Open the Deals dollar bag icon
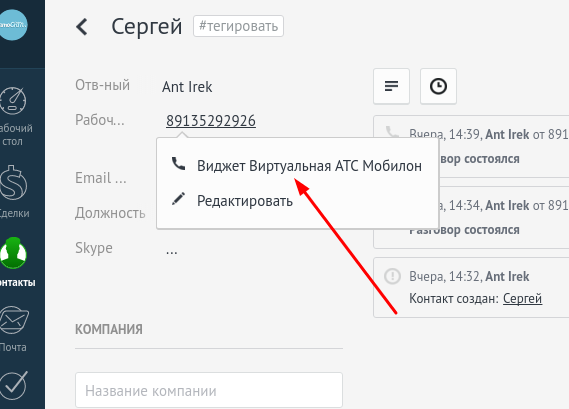This screenshot has height=409, width=569. pyautogui.click(x=13, y=183)
